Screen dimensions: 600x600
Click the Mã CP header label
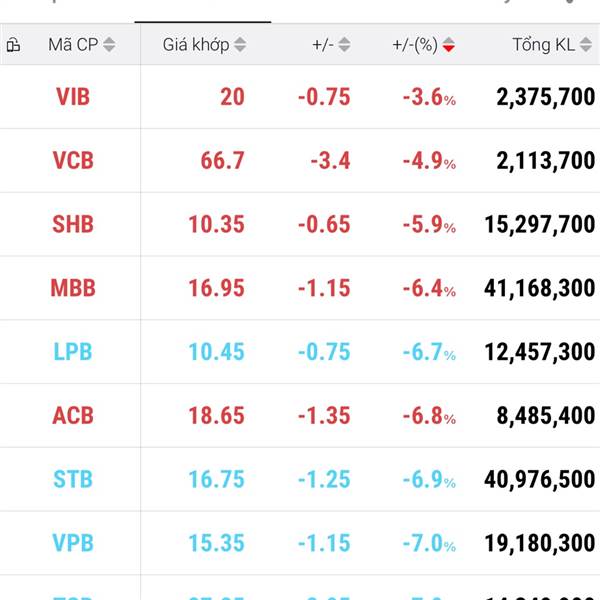[x=73, y=45]
